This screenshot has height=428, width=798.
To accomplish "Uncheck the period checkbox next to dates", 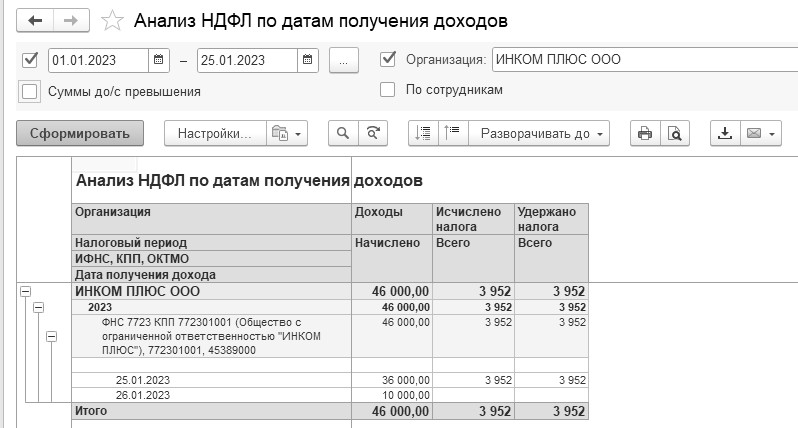I will 30,60.
